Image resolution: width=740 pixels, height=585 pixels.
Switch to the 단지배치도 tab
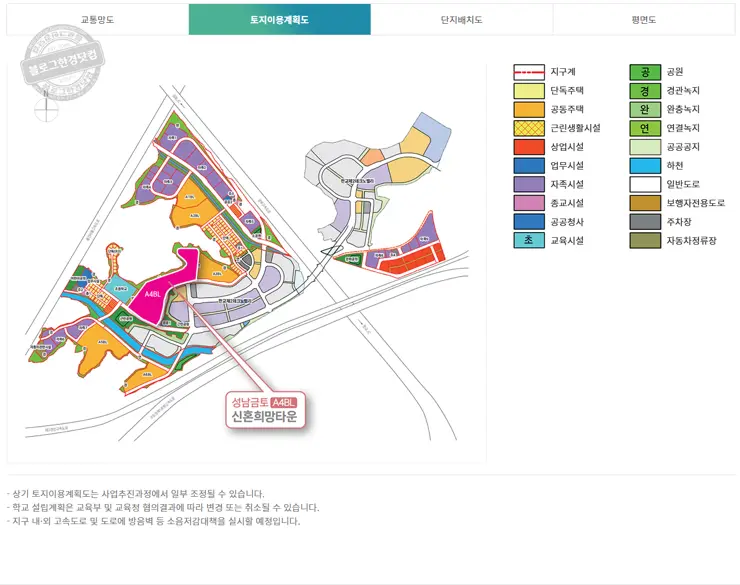pos(462,19)
